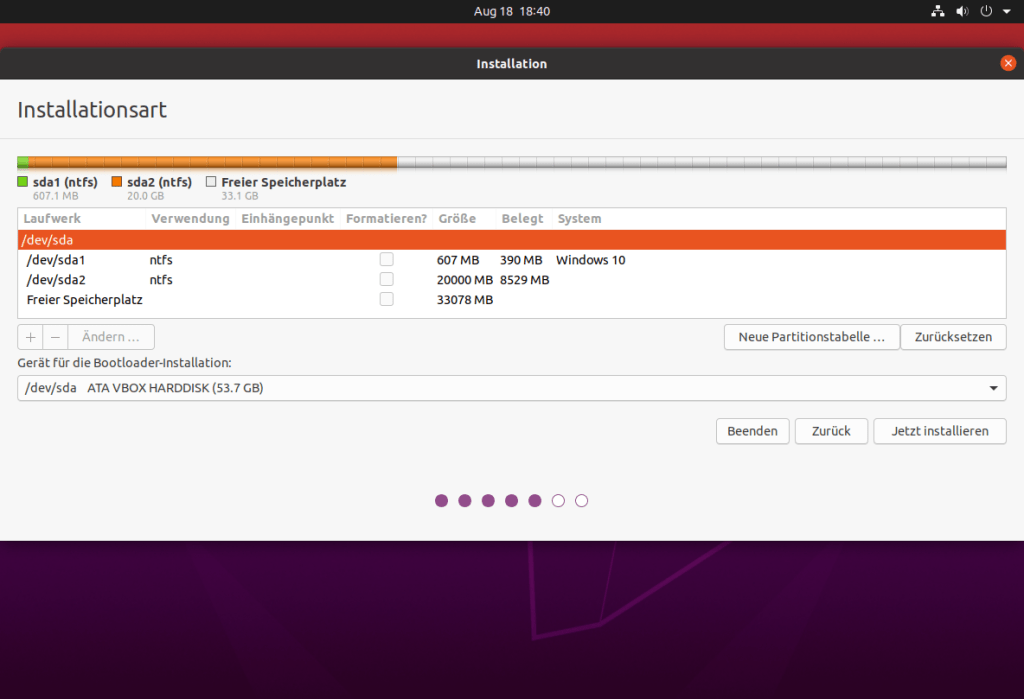The height and width of the screenshot is (699, 1024).
Task: Toggle format checkbox for /dev/sda1
Action: [386, 260]
